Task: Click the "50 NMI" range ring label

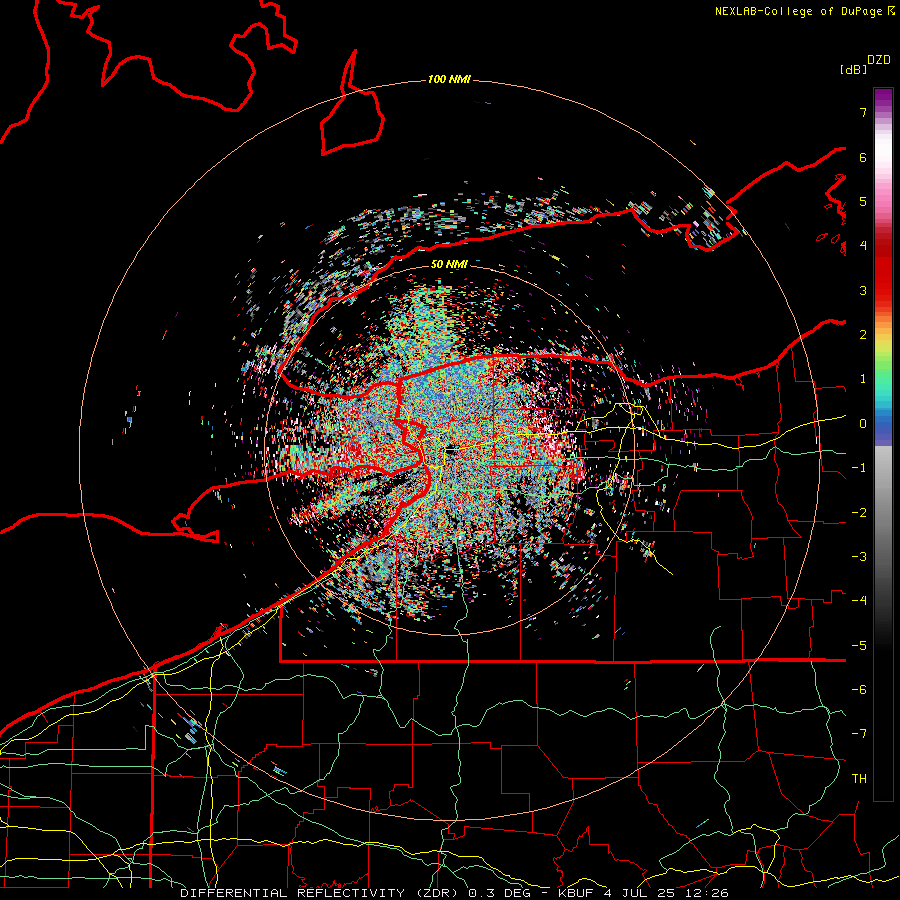Action: [x=449, y=264]
